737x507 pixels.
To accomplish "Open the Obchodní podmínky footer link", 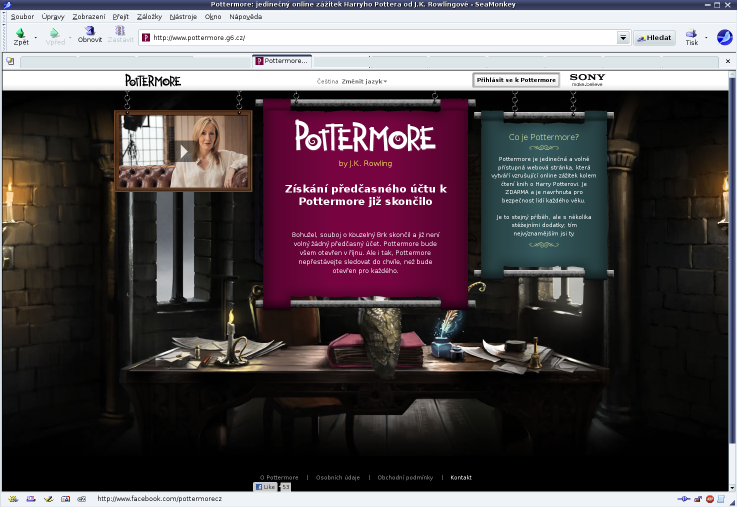I will tap(405, 477).
